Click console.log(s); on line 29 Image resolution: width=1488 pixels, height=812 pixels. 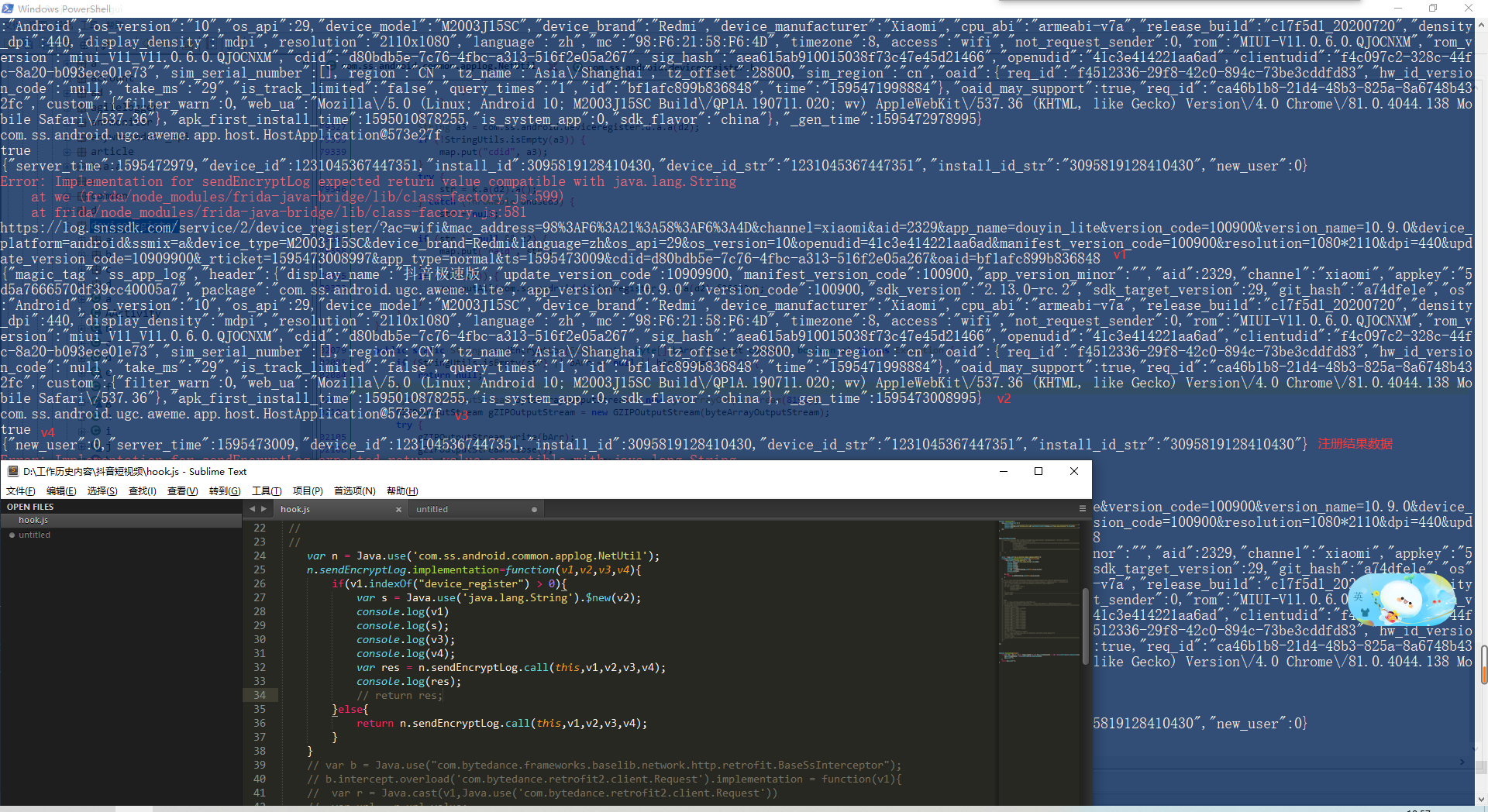coord(402,626)
